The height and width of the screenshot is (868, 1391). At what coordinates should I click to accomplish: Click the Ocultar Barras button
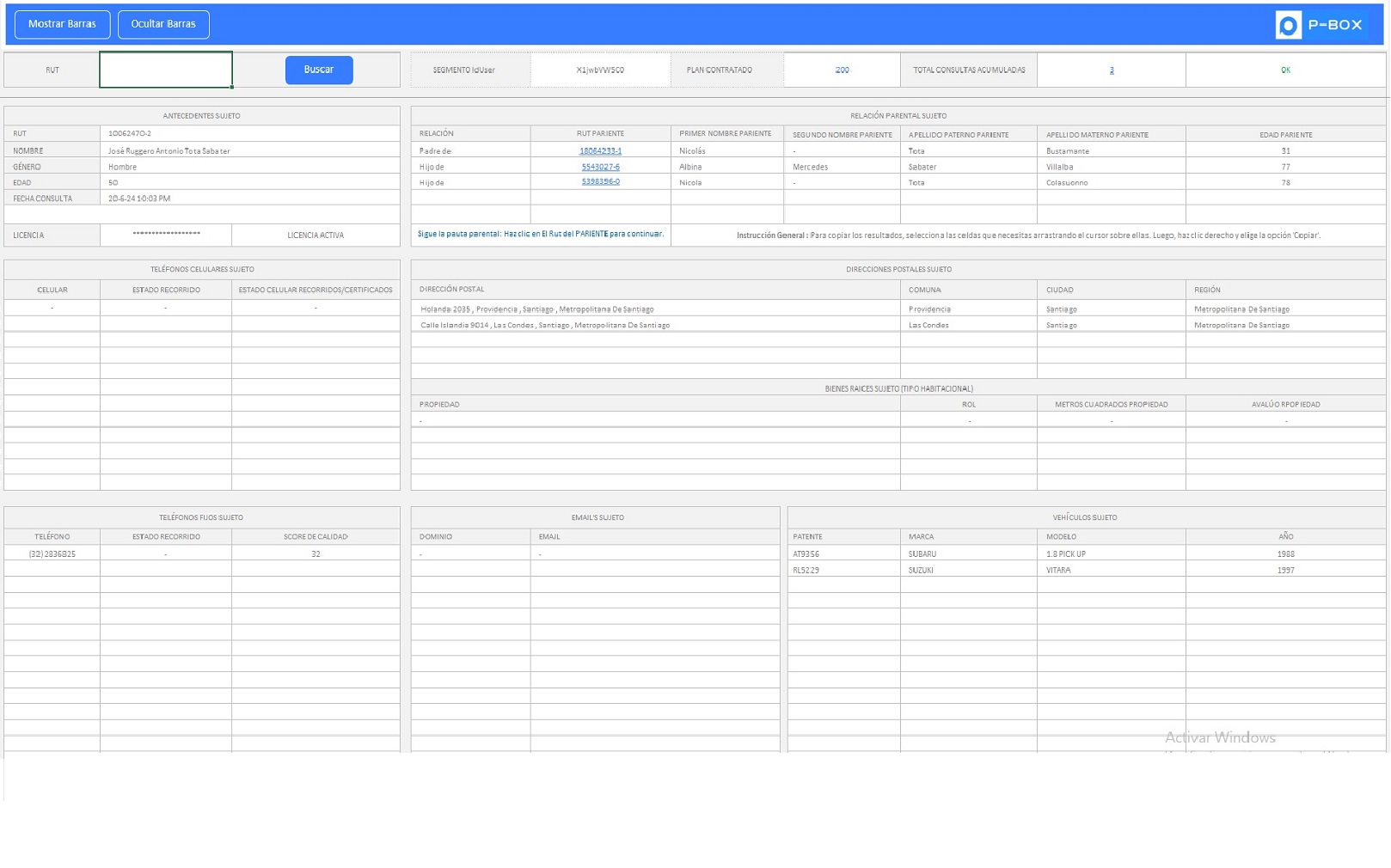pos(163,24)
